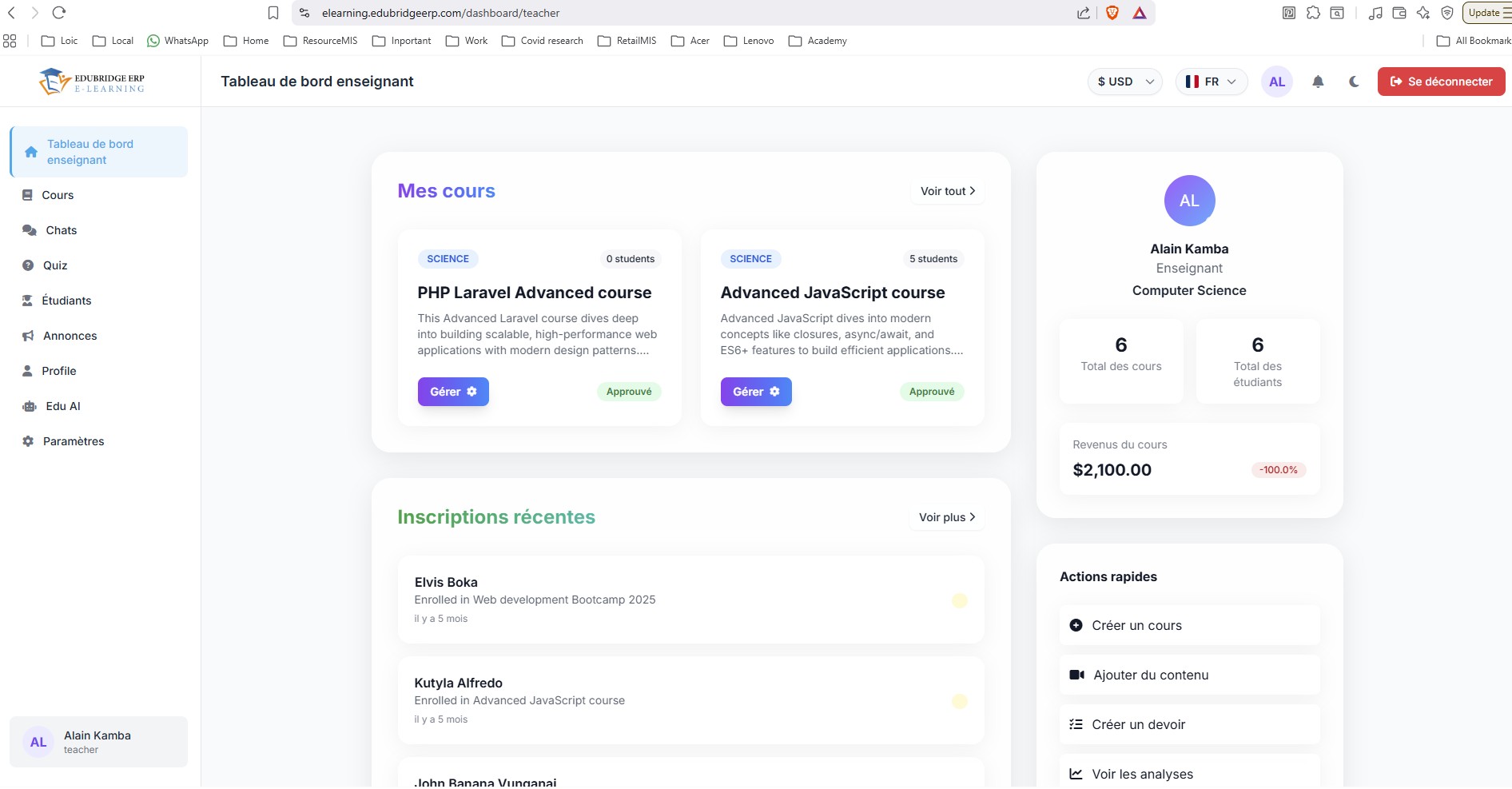Click the Quiz sidebar icon
Viewport: 1512px width, 789px height.
[x=28, y=265]
